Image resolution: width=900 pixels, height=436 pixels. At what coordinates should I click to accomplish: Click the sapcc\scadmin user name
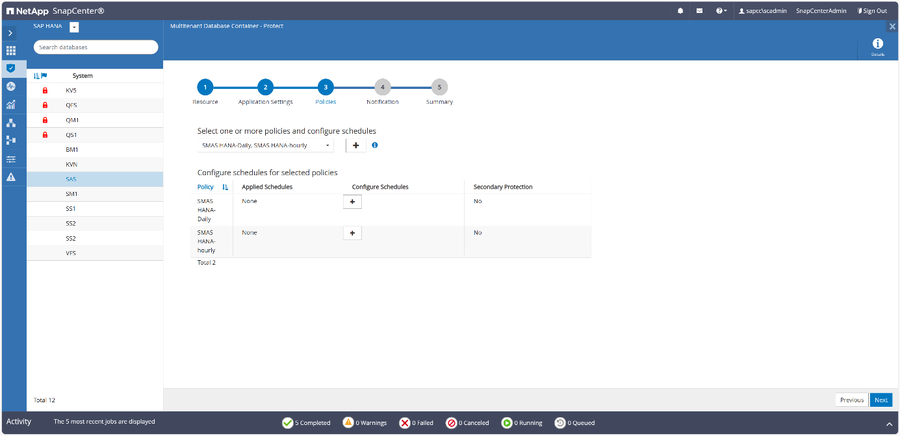point(763,11)
